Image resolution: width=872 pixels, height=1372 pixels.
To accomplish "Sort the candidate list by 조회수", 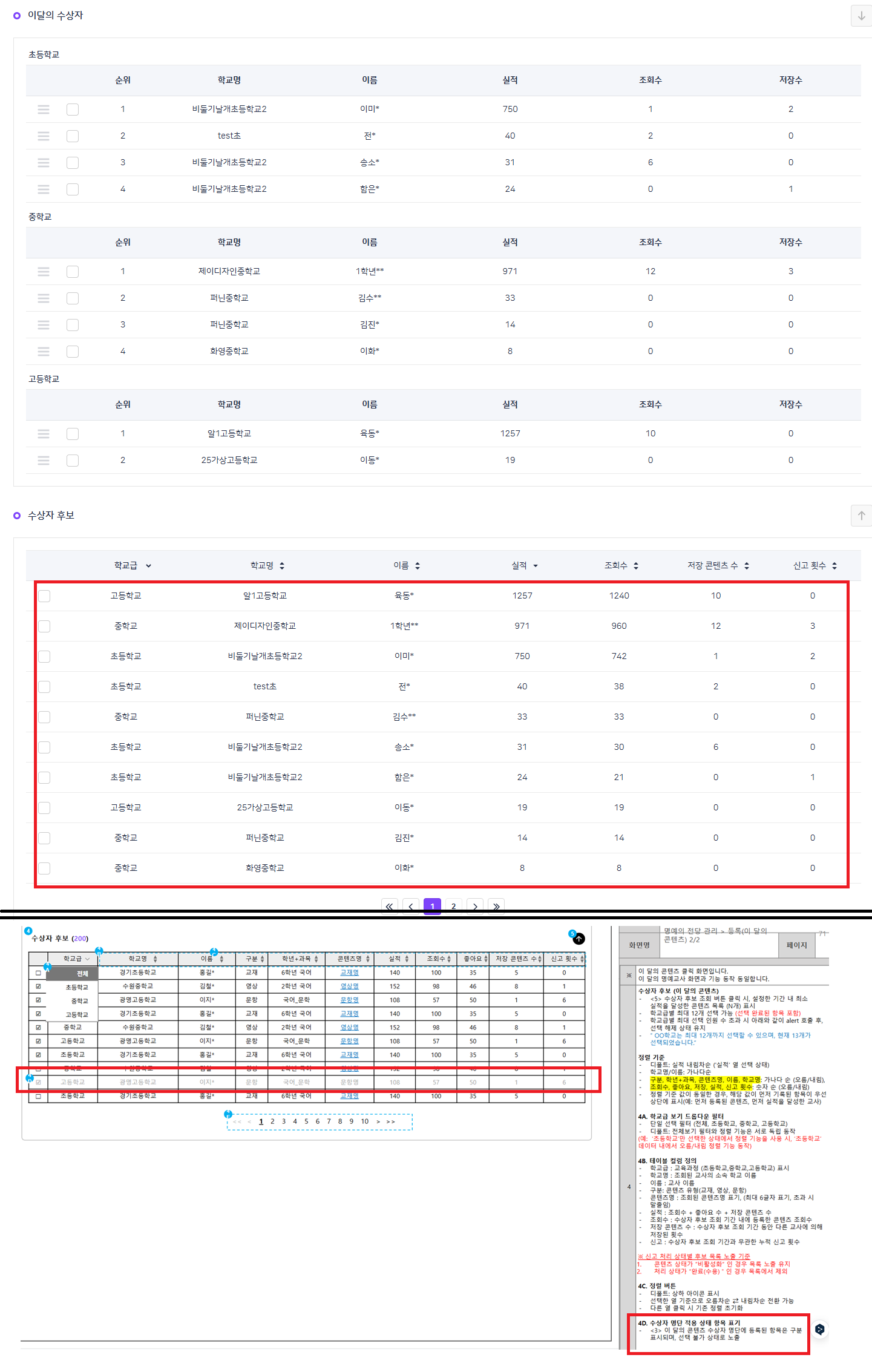I will [x=636, y=566].
